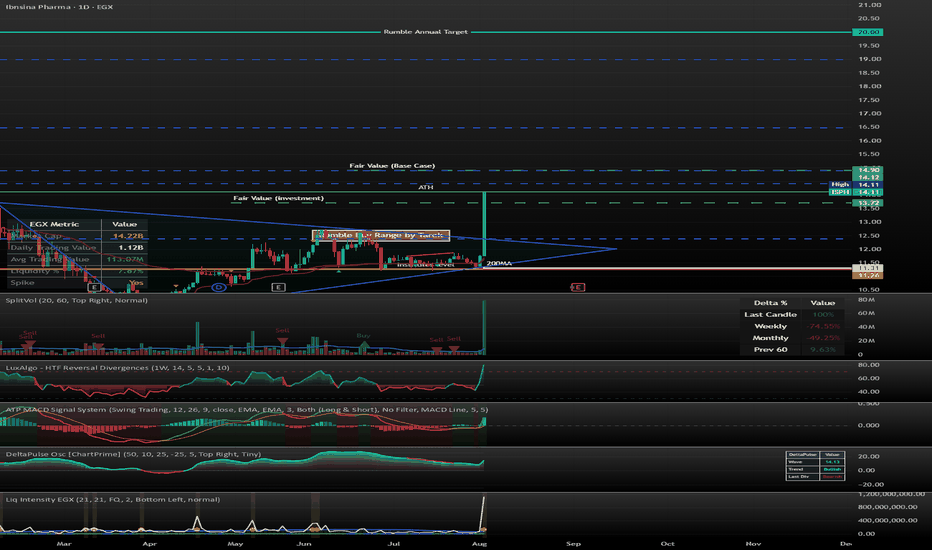Click the ATH line label
Screen dimensions: 932x550
tap(426, 187)
